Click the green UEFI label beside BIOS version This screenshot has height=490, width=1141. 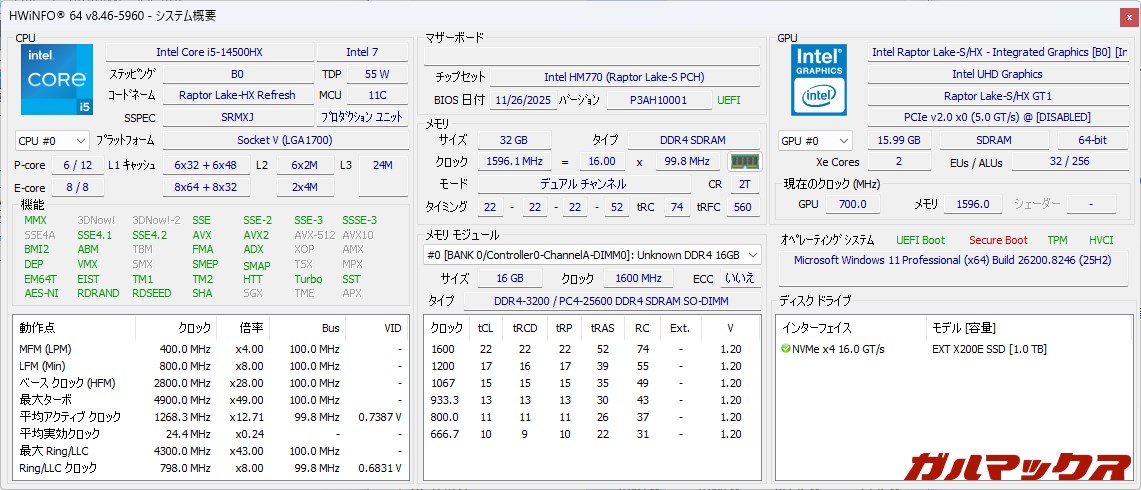point(729,100)
